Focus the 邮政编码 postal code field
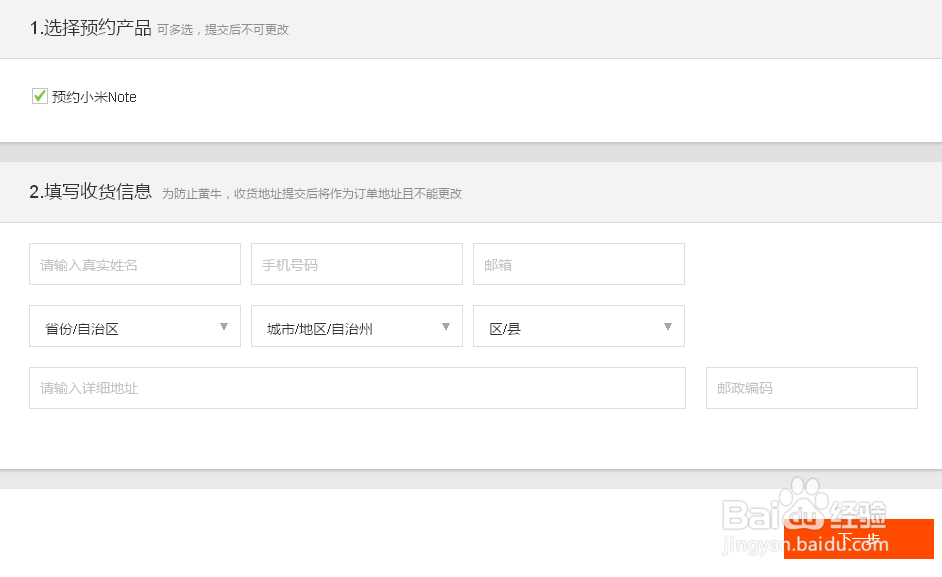 (812, 388)
